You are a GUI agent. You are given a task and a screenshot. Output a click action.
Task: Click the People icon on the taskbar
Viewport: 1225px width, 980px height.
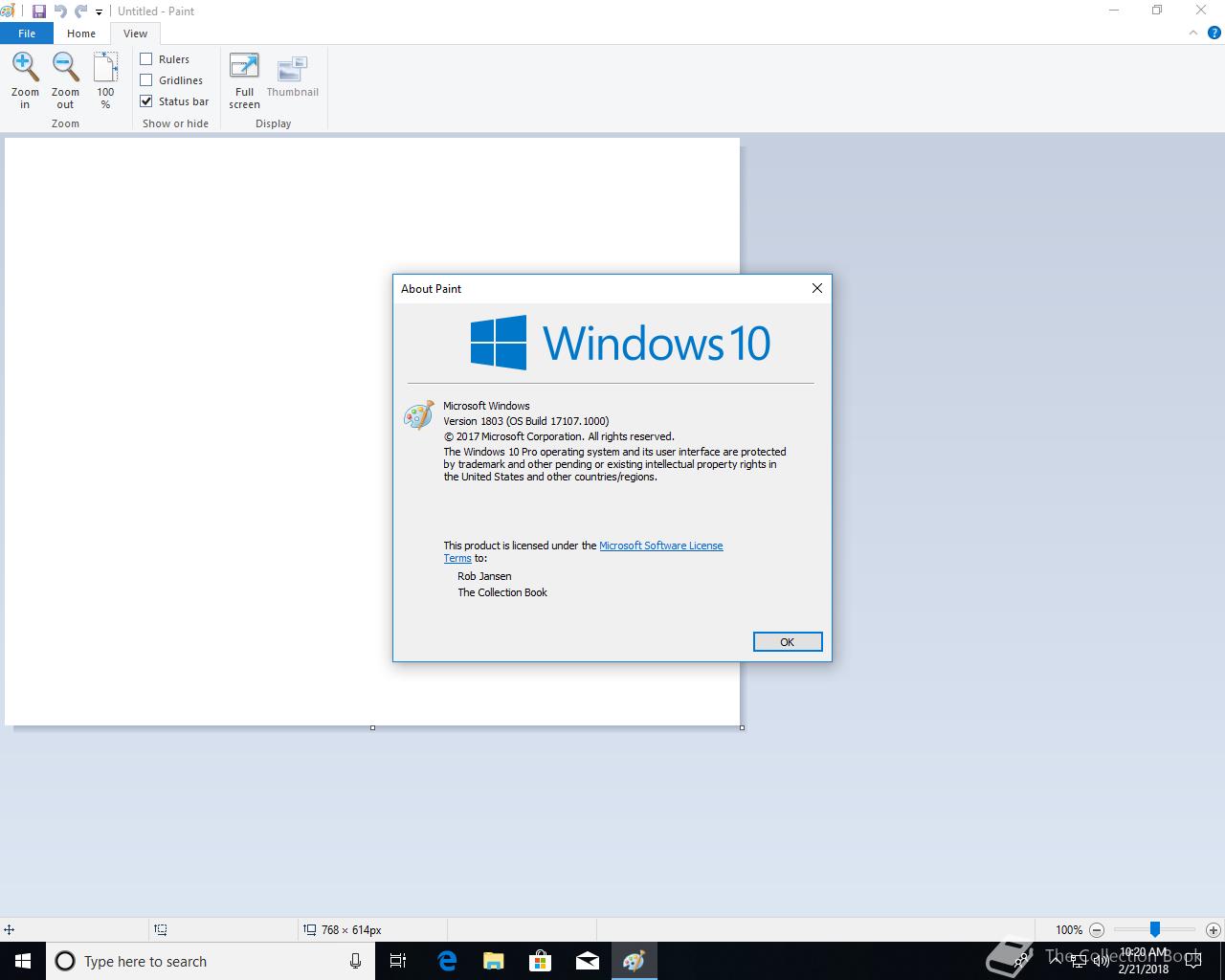pos(1023,961)
